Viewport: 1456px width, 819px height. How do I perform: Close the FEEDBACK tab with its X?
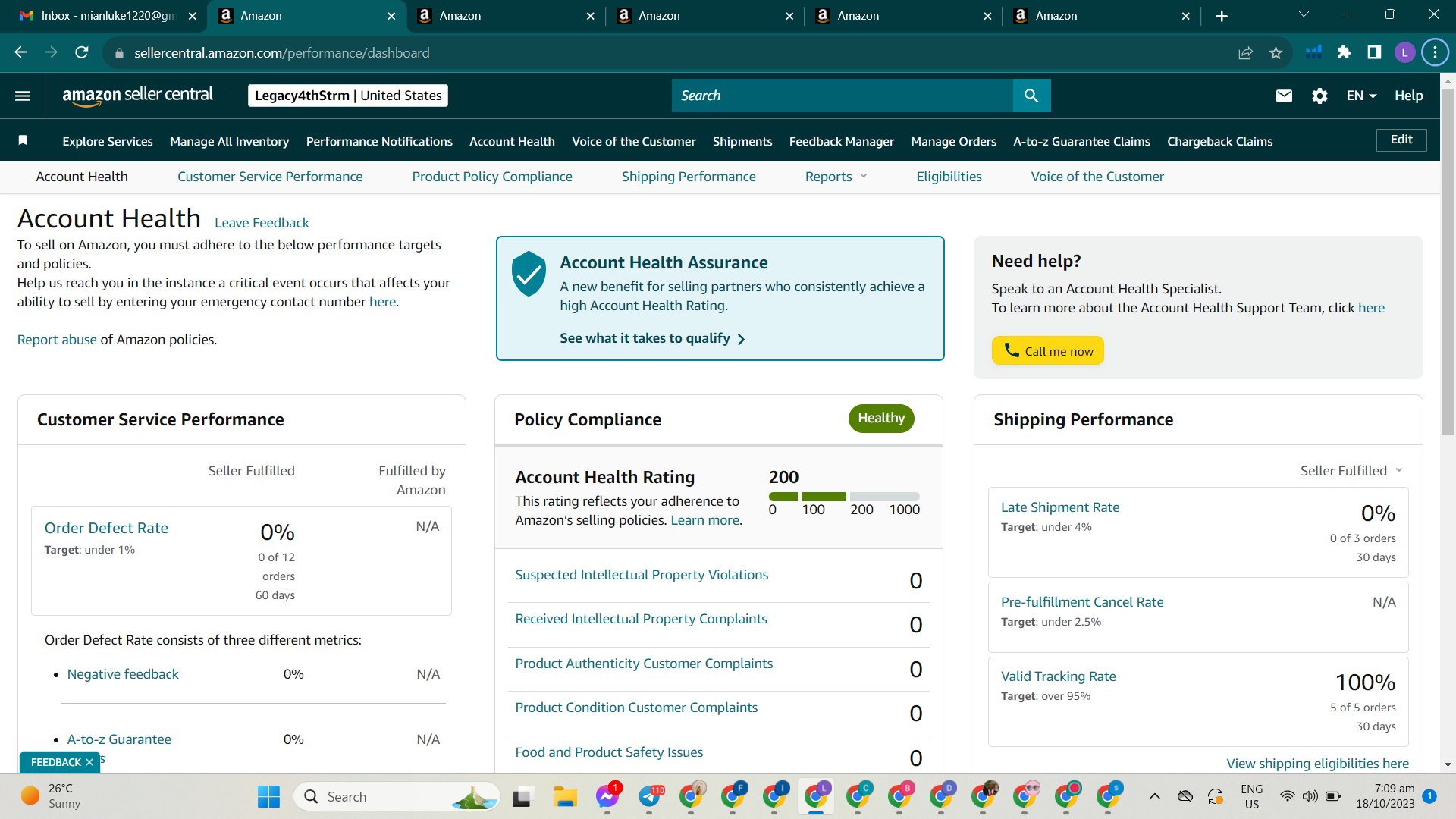[89, 762]
